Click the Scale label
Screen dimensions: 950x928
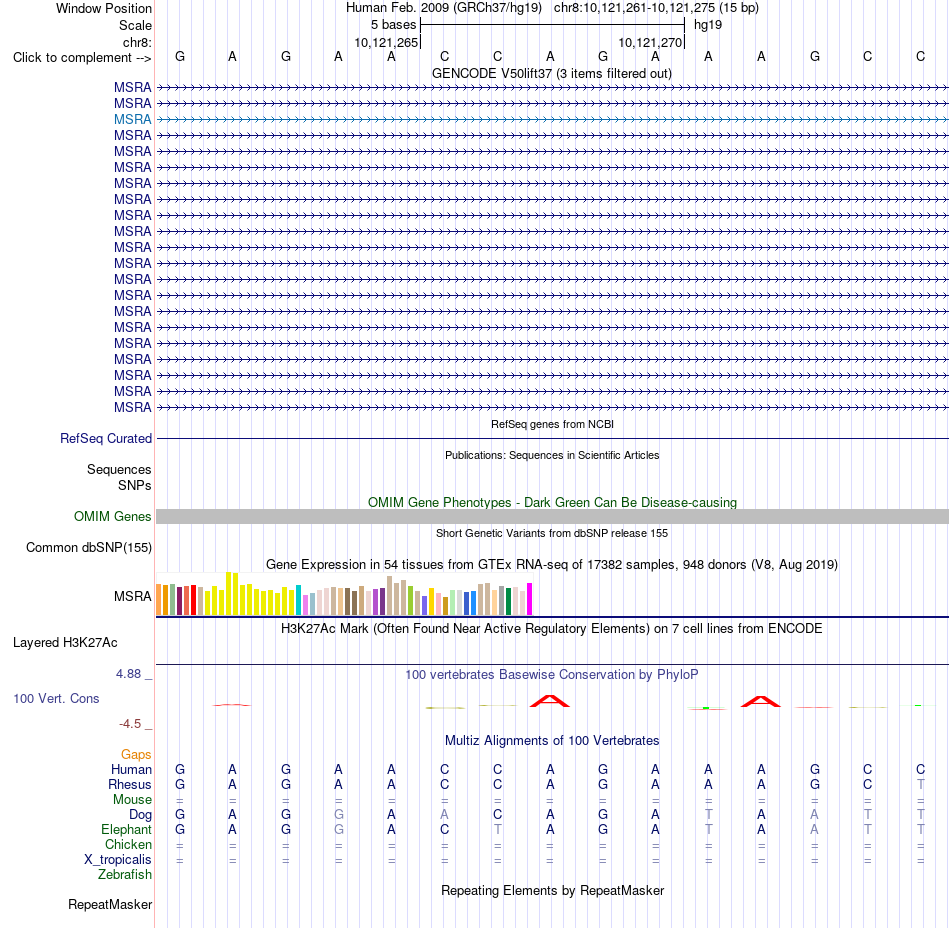(135, 25)
